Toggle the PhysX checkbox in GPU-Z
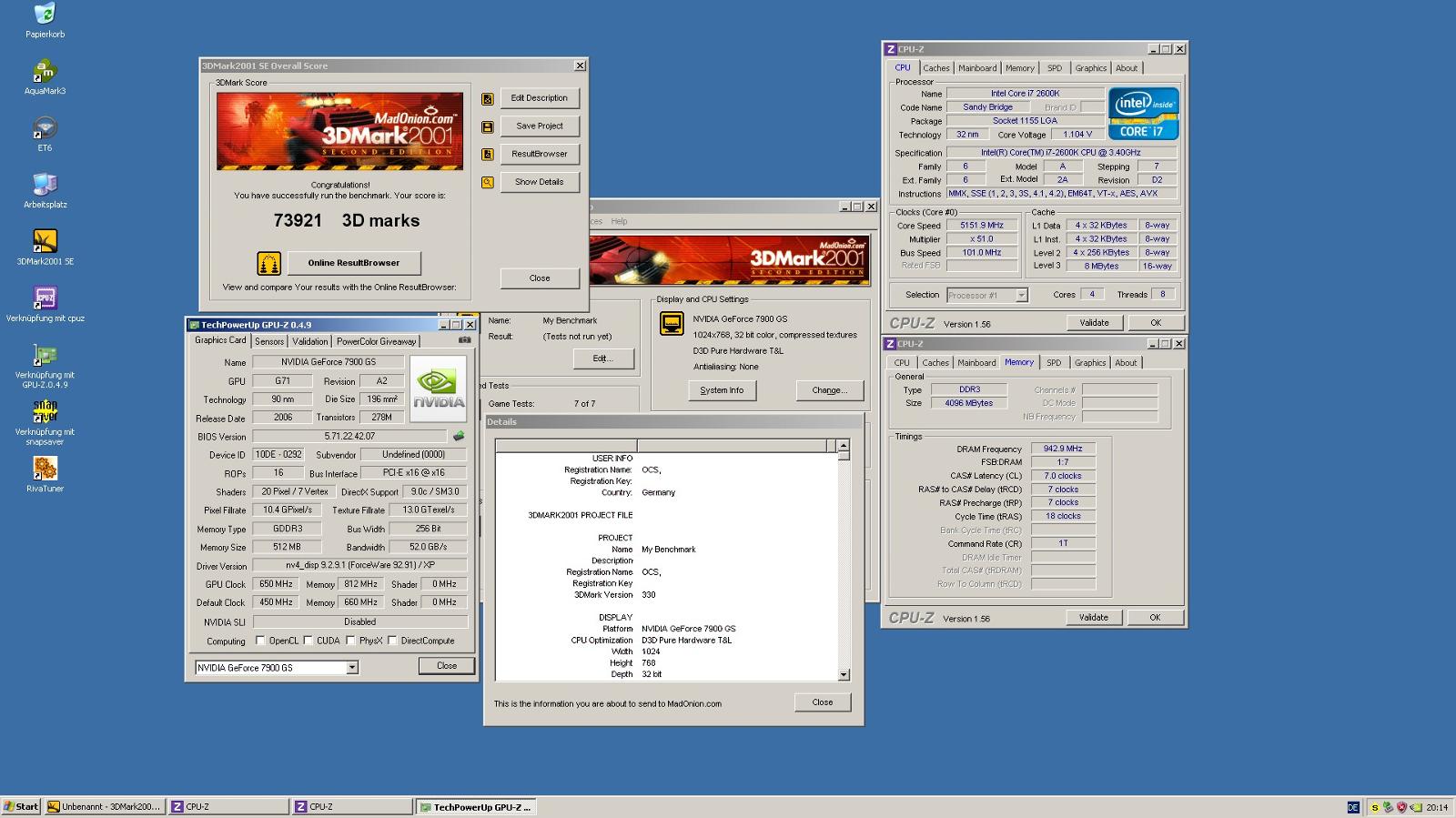1456x818 pixels. click(x=351, y=641)
